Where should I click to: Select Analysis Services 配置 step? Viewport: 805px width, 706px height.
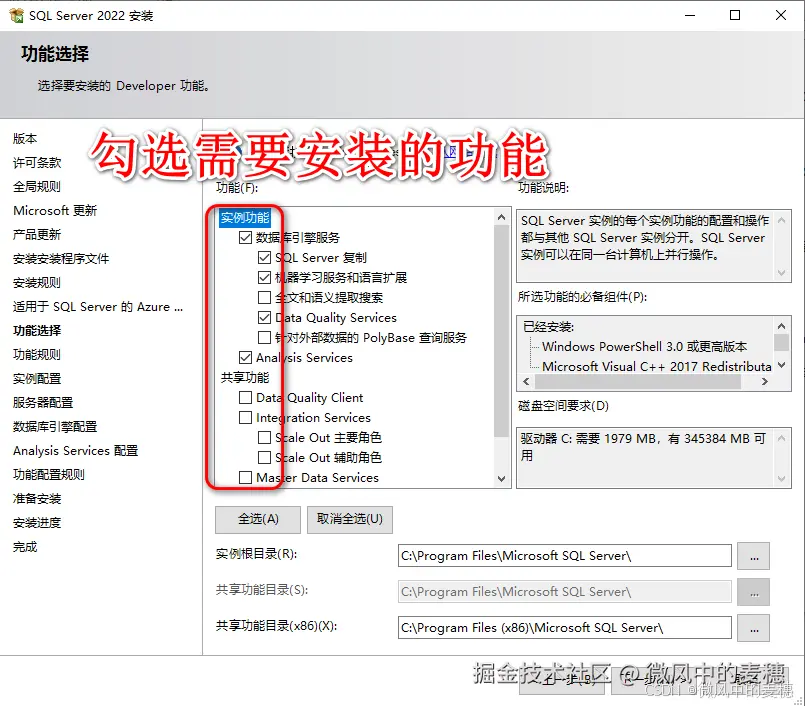coord(74,450)
